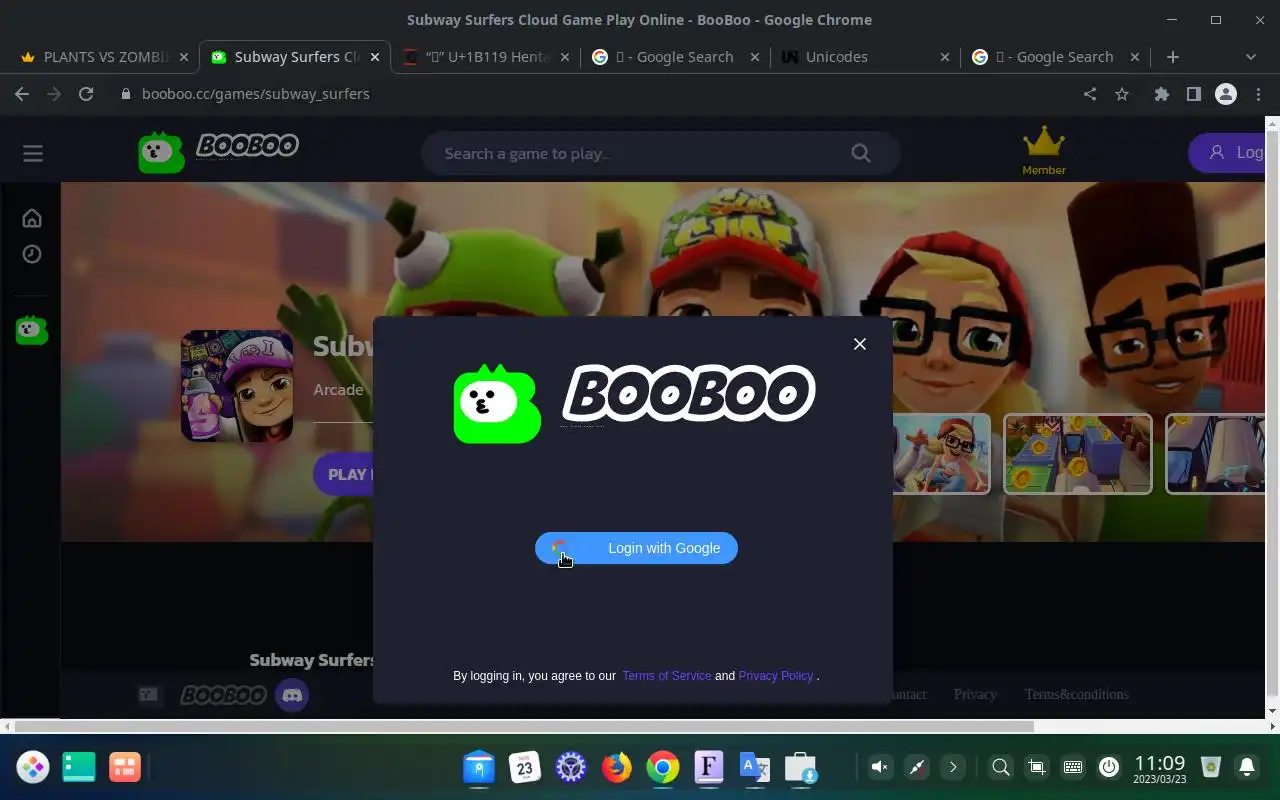Viewport: 1280px width, 800px height.
Task: Open recent history clock icon in sidebar
Action: [x=32, y=254]
